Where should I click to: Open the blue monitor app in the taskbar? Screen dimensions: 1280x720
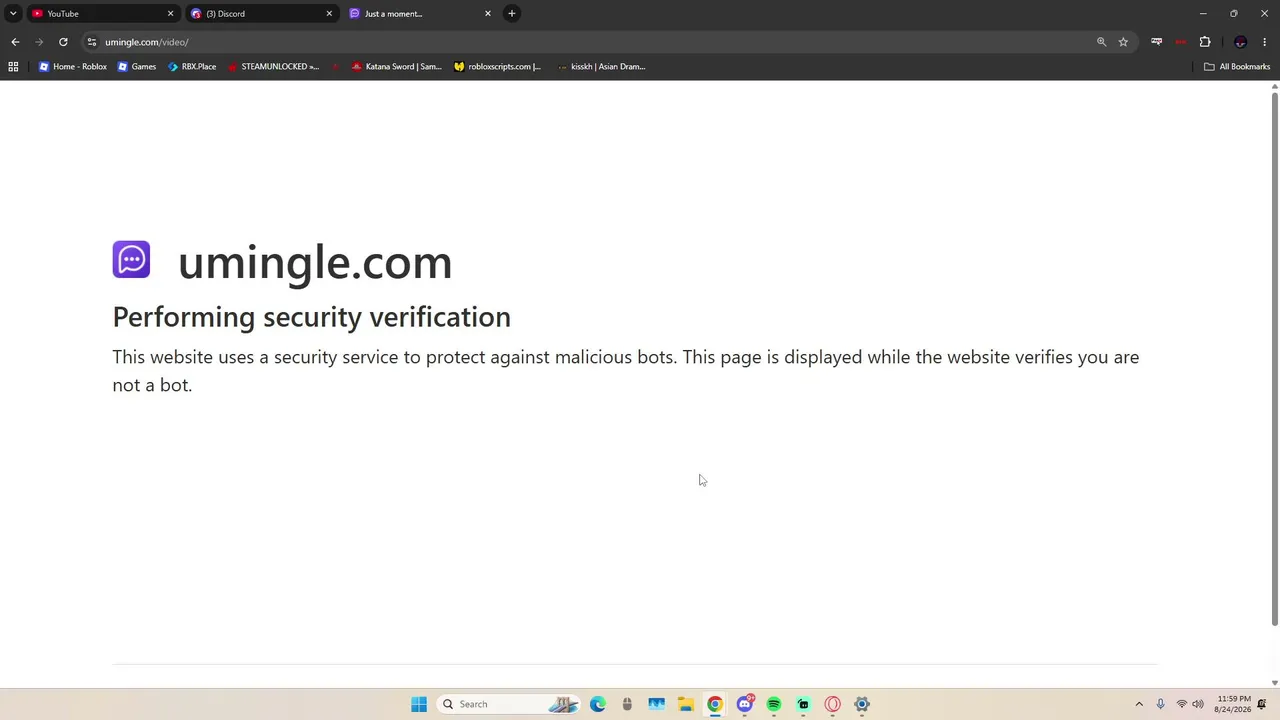coord(656,704)
